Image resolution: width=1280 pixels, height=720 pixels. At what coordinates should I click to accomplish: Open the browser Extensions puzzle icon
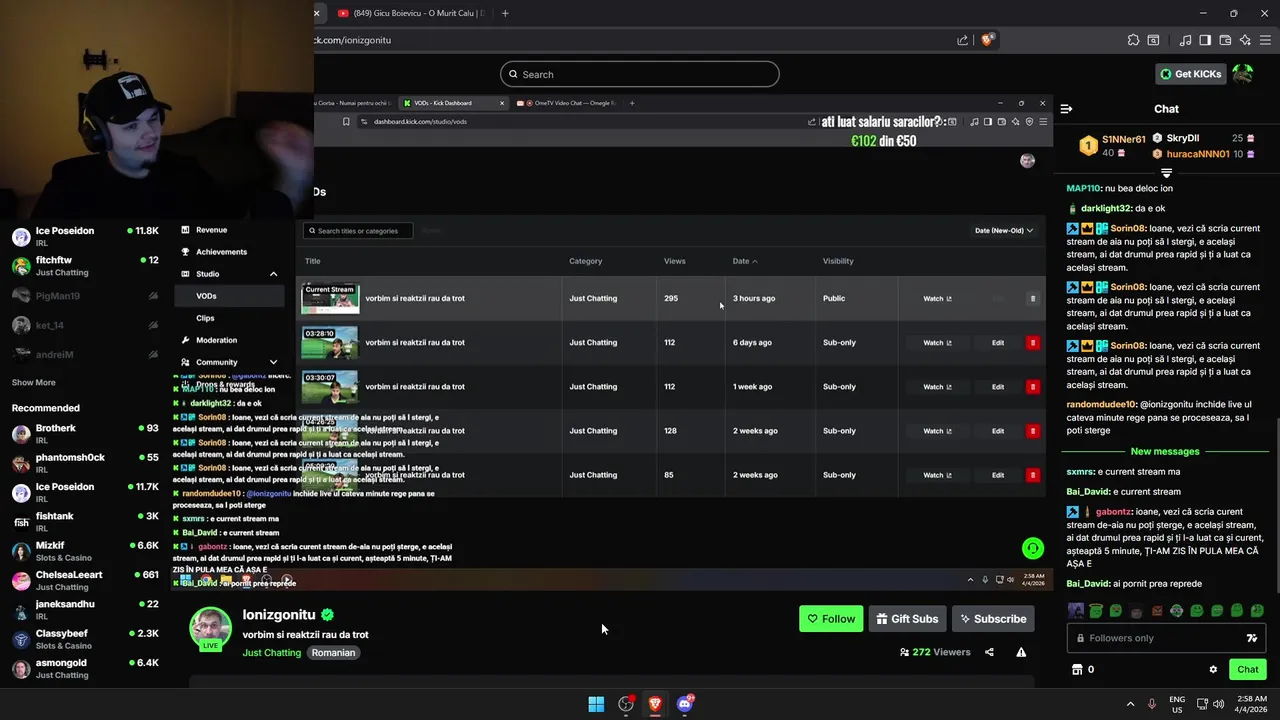(1133, 40)
